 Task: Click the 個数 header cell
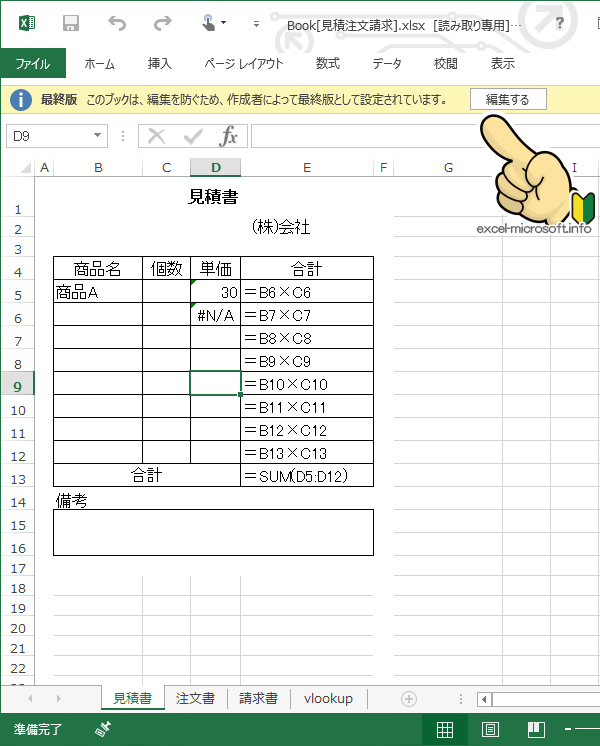pyautogui.click(x=167, y=268)
